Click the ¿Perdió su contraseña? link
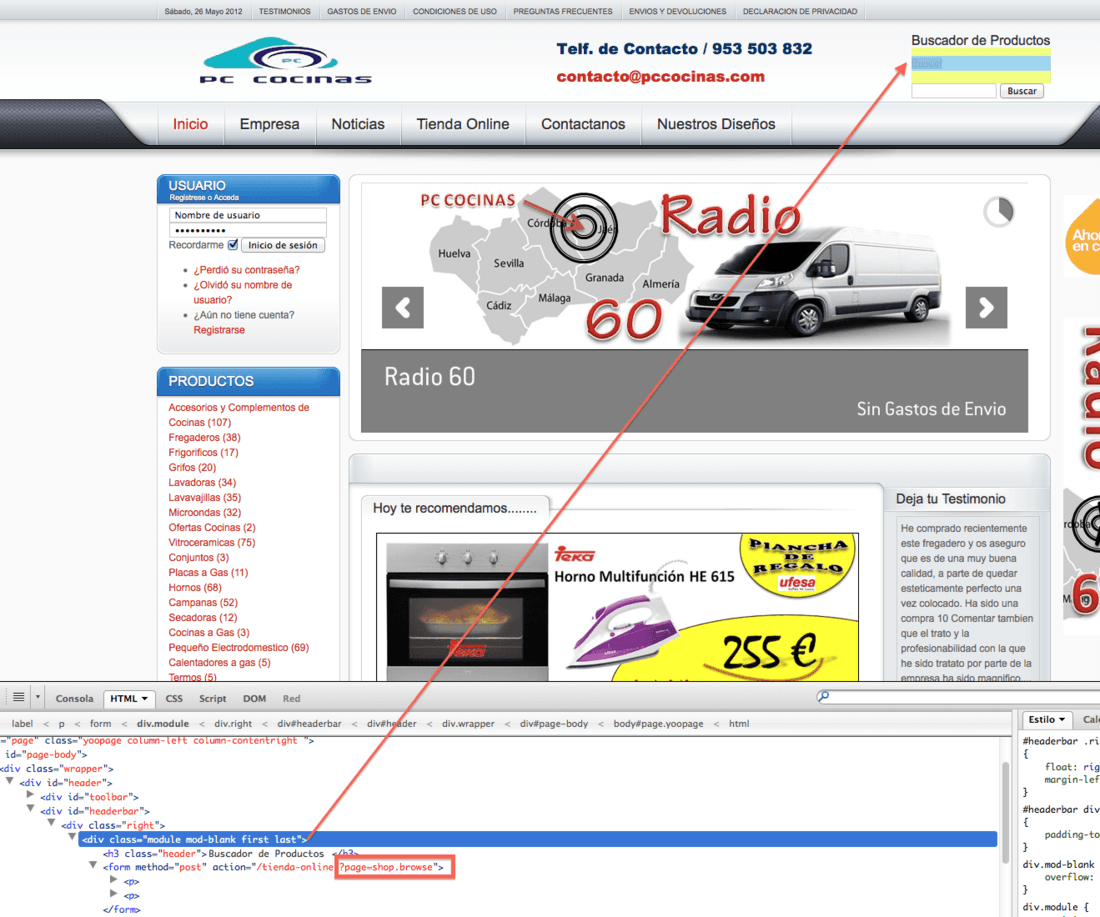 [x=247, y=270]
